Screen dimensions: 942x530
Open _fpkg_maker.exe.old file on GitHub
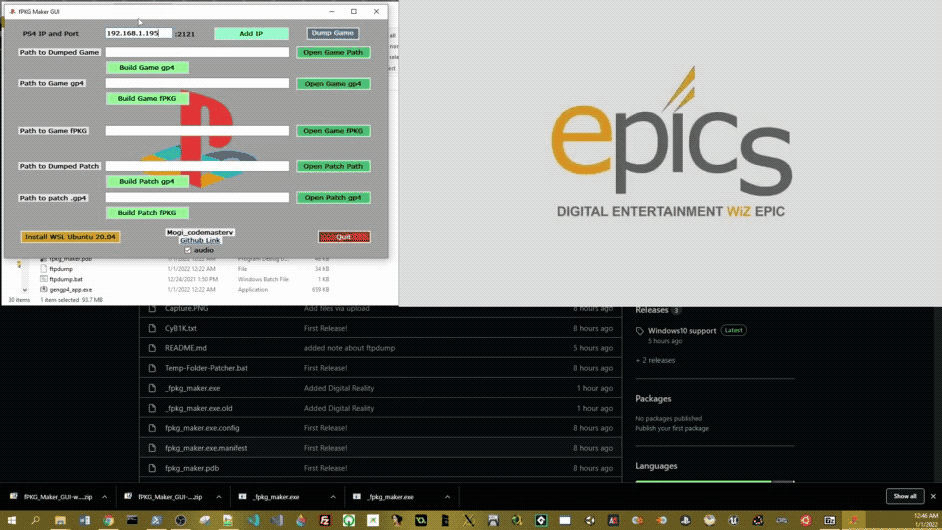[x=198, y=408]
